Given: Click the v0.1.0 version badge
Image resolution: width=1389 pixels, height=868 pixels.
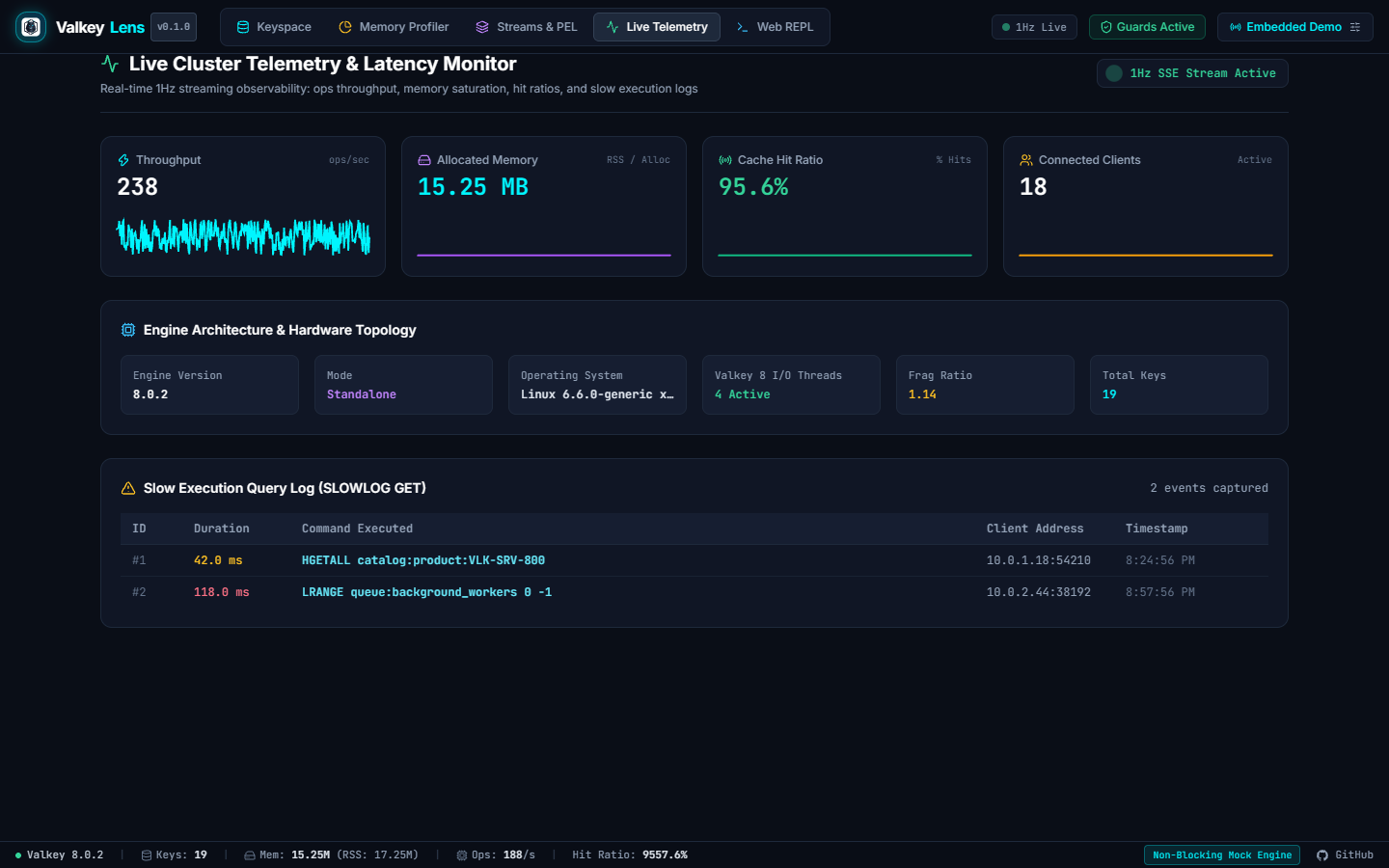Looking at the screenshot, I should click(174, 27).
